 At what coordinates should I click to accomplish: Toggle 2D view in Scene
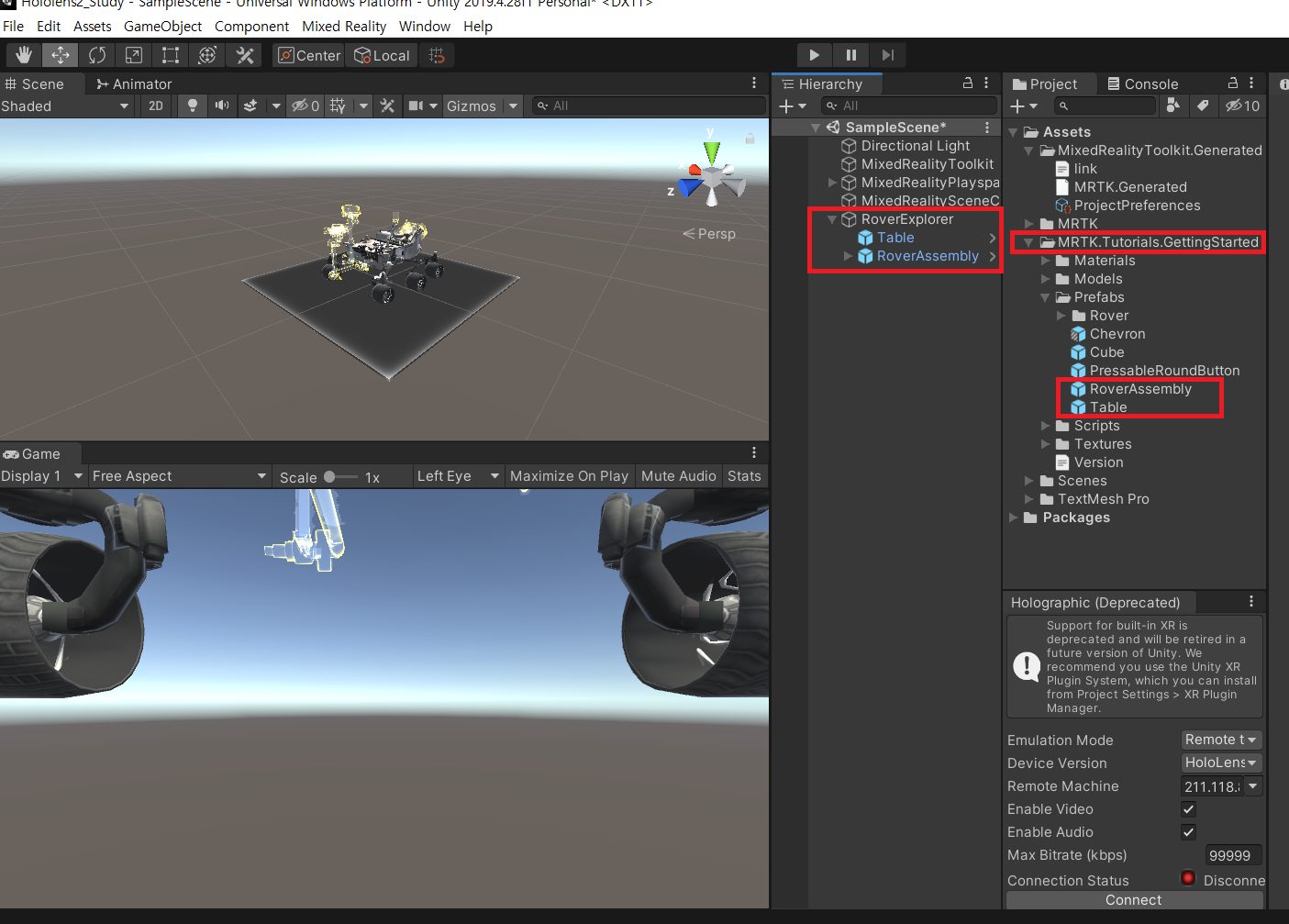(x=156, y=106)
